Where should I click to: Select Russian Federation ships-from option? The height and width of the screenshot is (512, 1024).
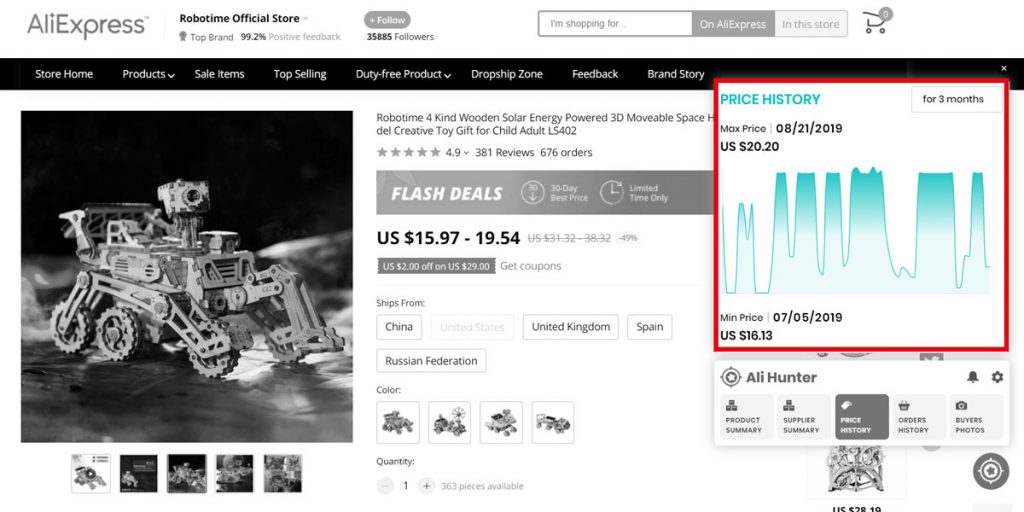pyautogui.click(x=431, y=361)
